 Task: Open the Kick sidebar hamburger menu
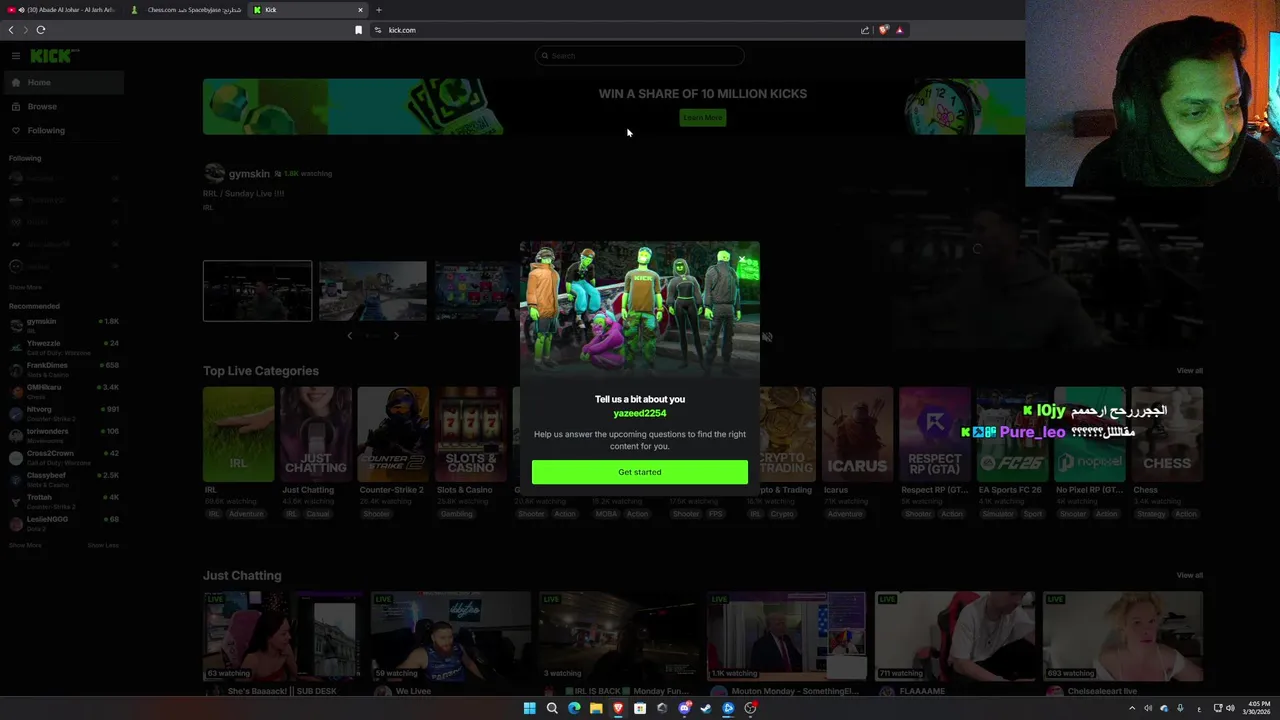(15, 56)
